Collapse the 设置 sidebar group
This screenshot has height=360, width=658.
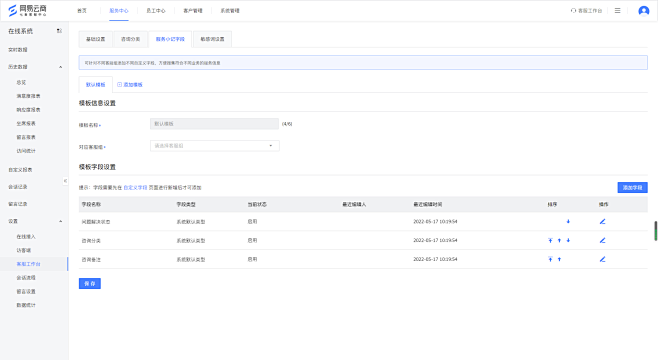(x=60, y=221)
